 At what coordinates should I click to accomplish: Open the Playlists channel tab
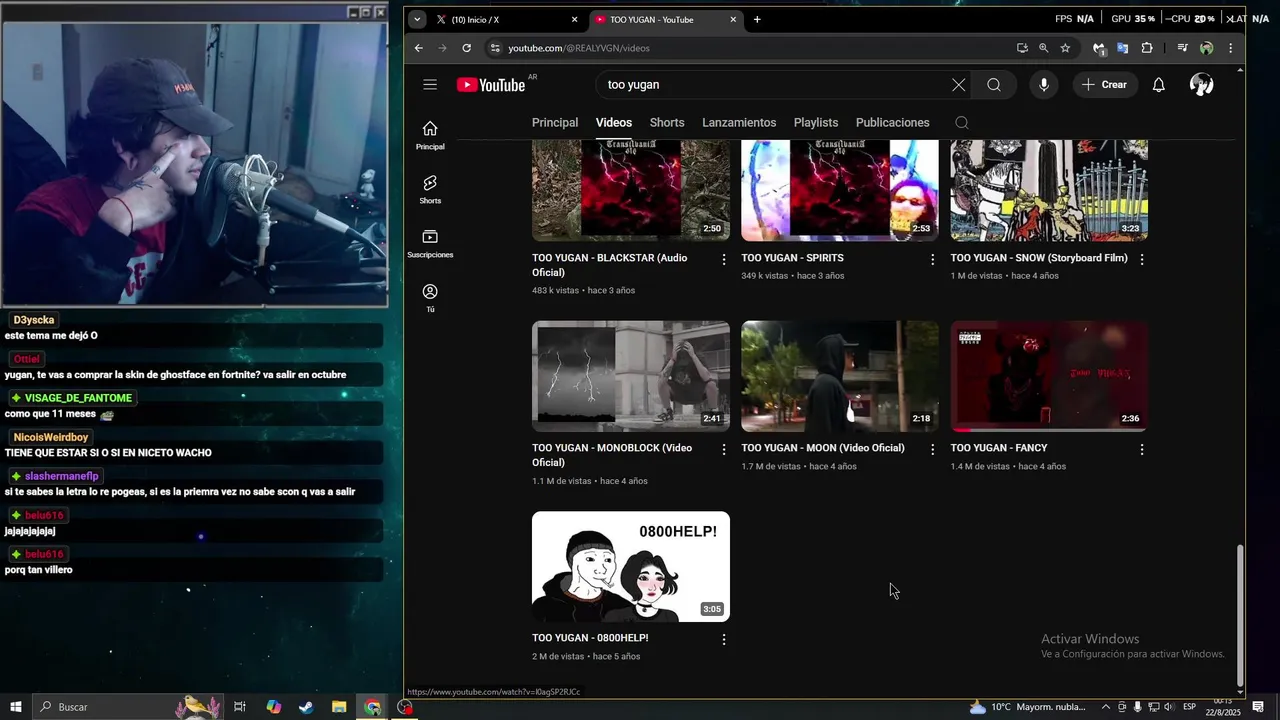816,123
